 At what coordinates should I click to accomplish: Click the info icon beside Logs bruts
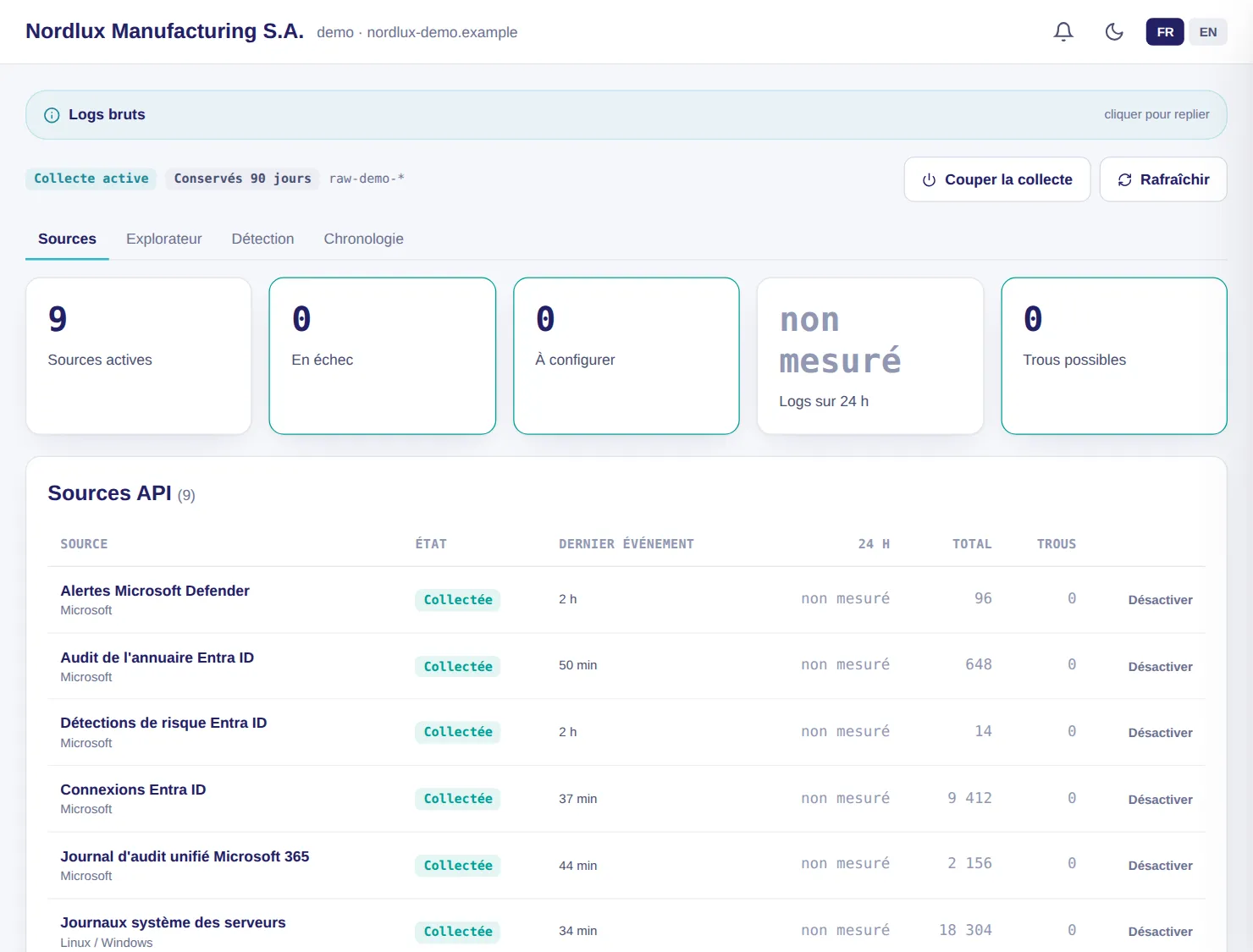52,115
